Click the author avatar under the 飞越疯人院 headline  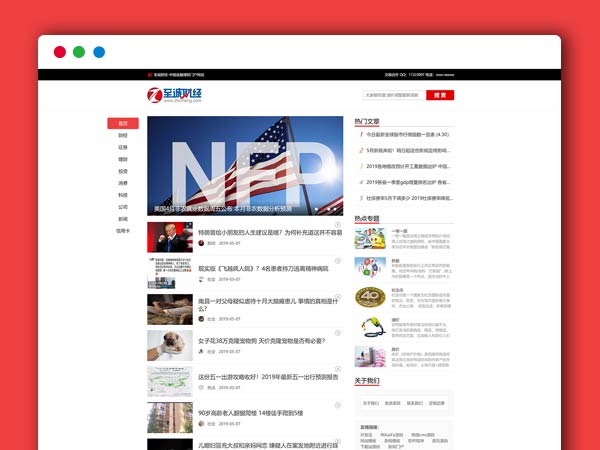tap(201, 279)
